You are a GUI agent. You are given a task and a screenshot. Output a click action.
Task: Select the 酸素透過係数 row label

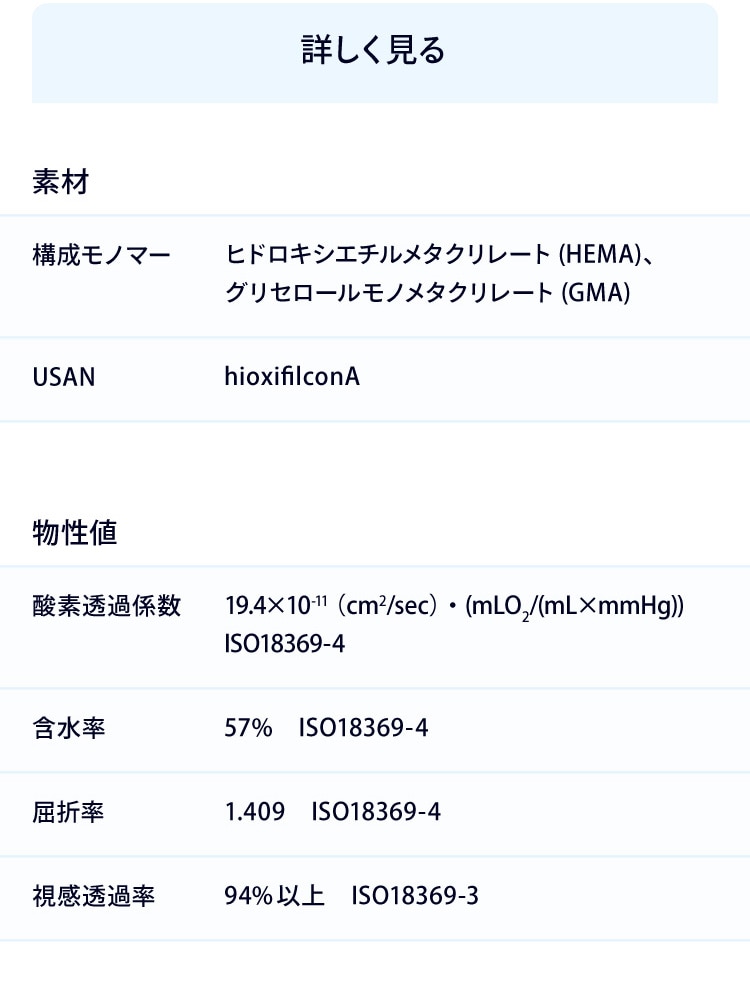[106, 606]
